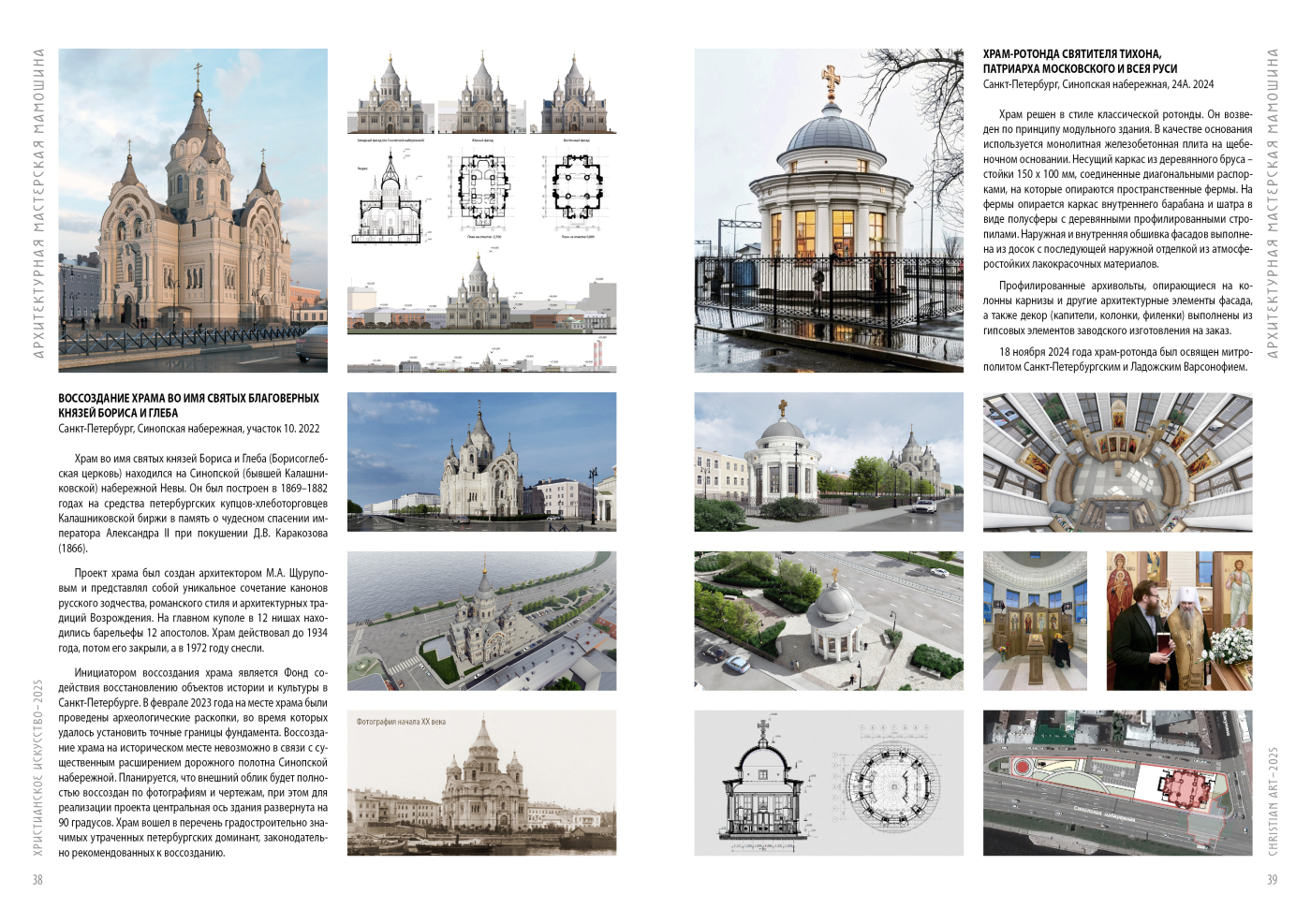Click paragraph starting 18 ноября 2024 года
This screenshot has height=924, width=1311.
(x=1117, y=359)
